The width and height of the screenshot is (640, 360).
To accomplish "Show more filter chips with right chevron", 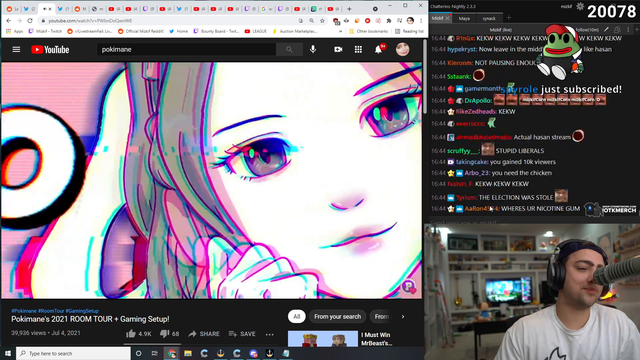I will pos(402,316).
